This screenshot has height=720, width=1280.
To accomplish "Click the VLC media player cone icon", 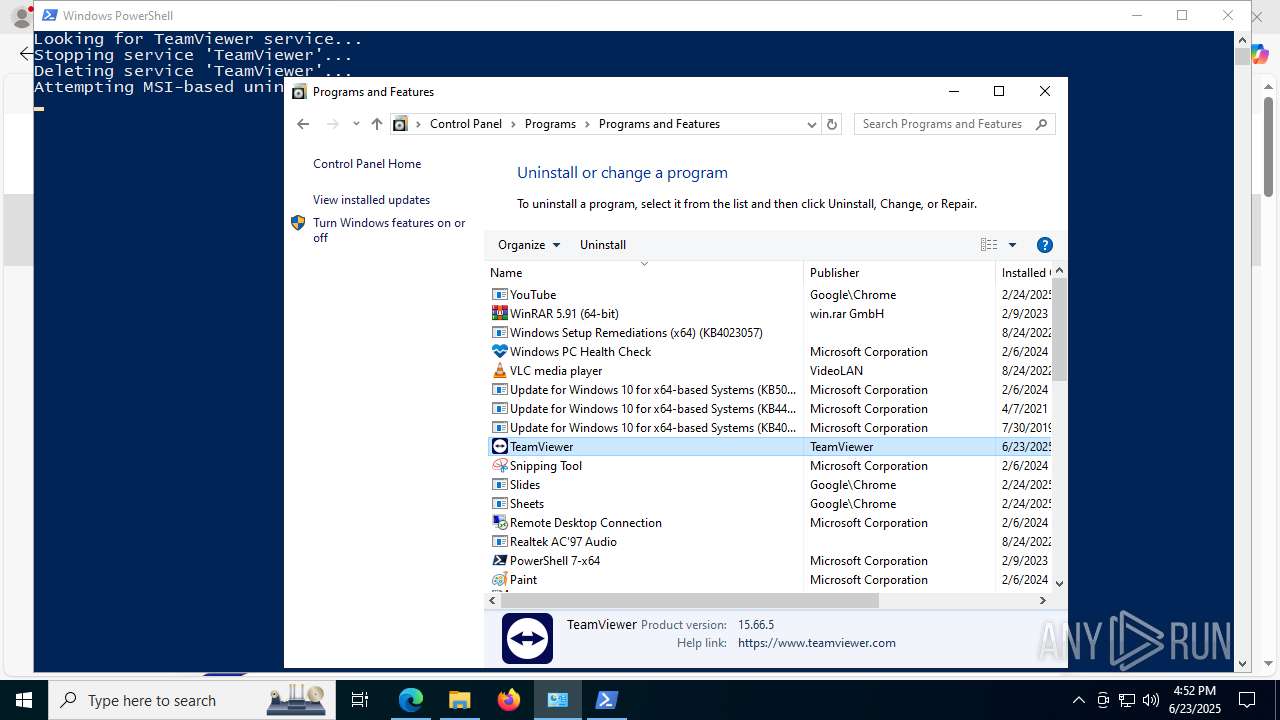I will pos(500,371).
